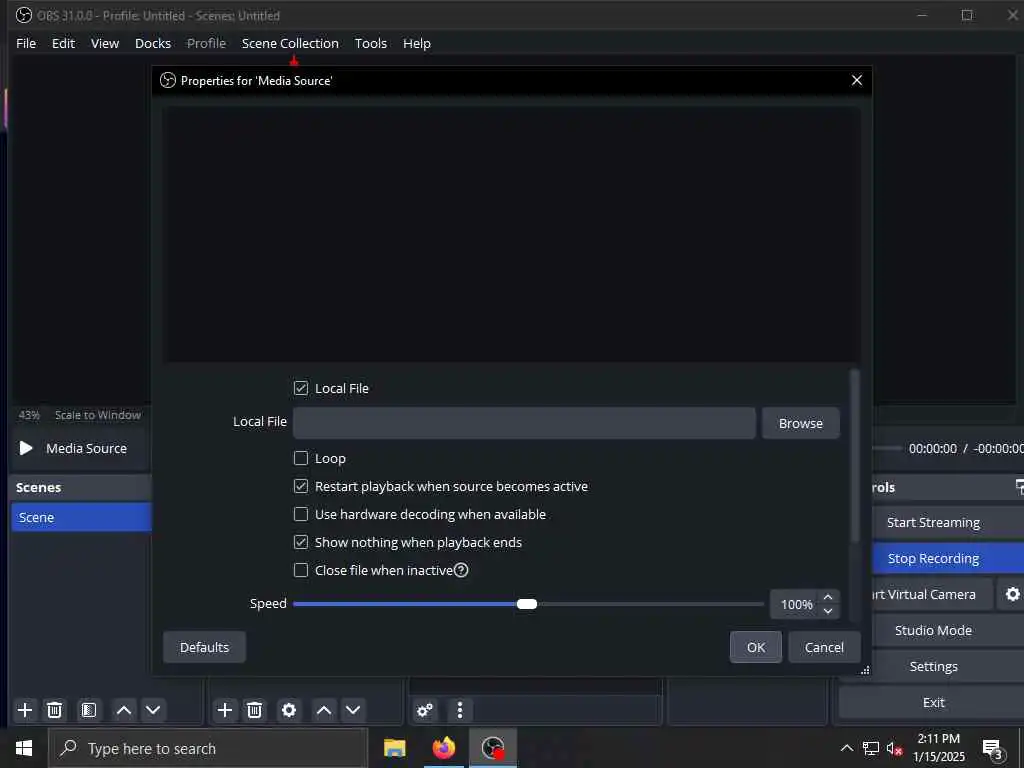Open Windows Start menu
The width and height of the screenshot is (1024, 768).
point(24,748)
